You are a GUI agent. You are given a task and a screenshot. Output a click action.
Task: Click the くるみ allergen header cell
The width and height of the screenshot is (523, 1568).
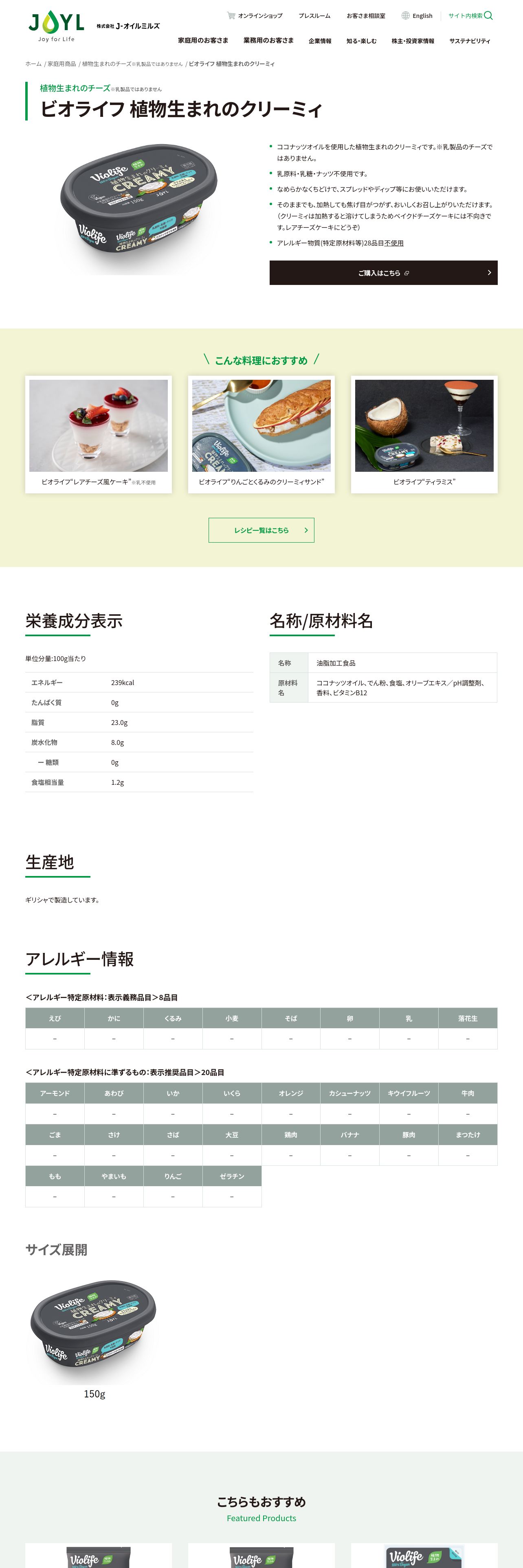pos(173,1018)
